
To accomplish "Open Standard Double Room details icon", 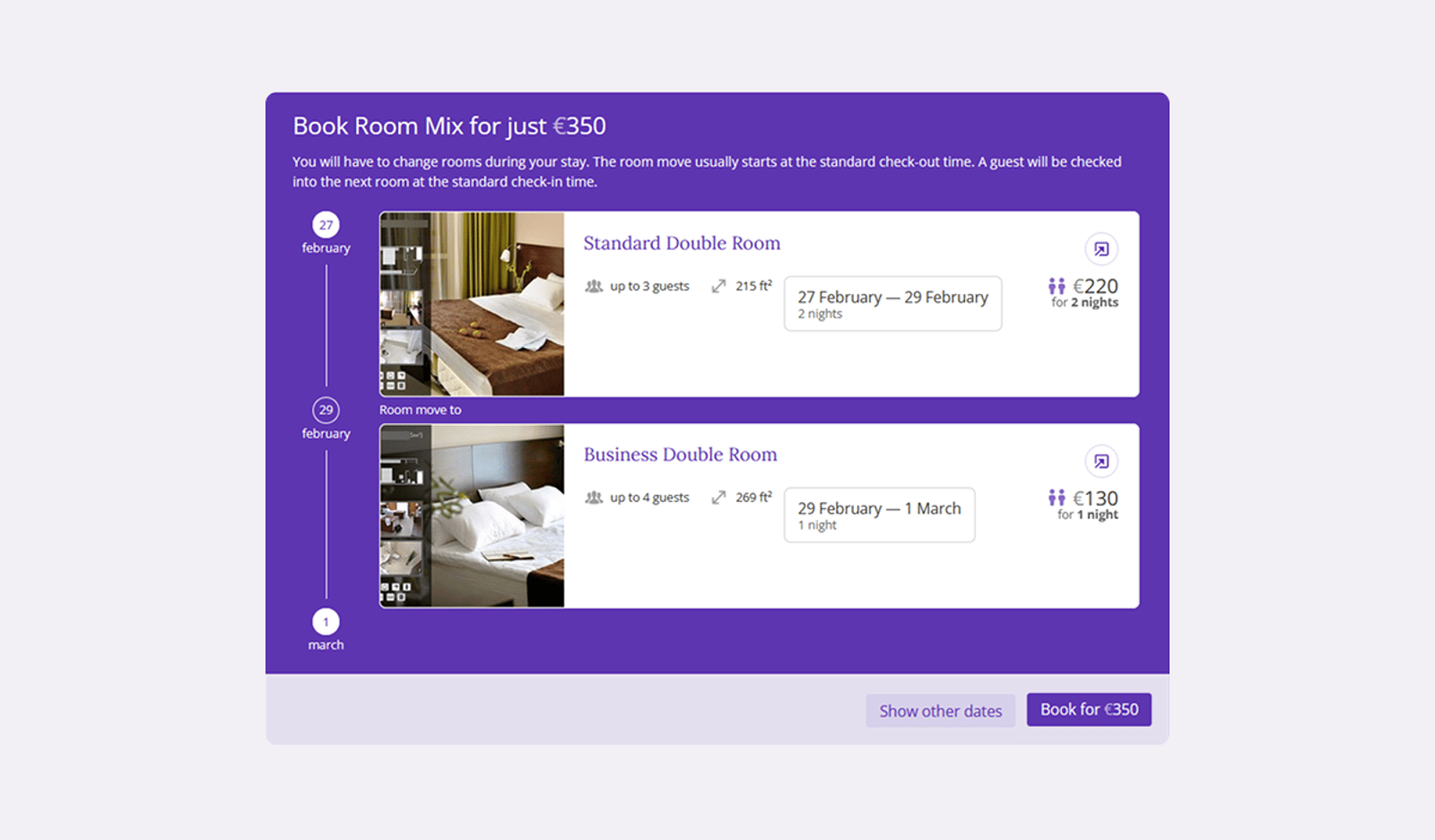I will (x=1101, y=249).
